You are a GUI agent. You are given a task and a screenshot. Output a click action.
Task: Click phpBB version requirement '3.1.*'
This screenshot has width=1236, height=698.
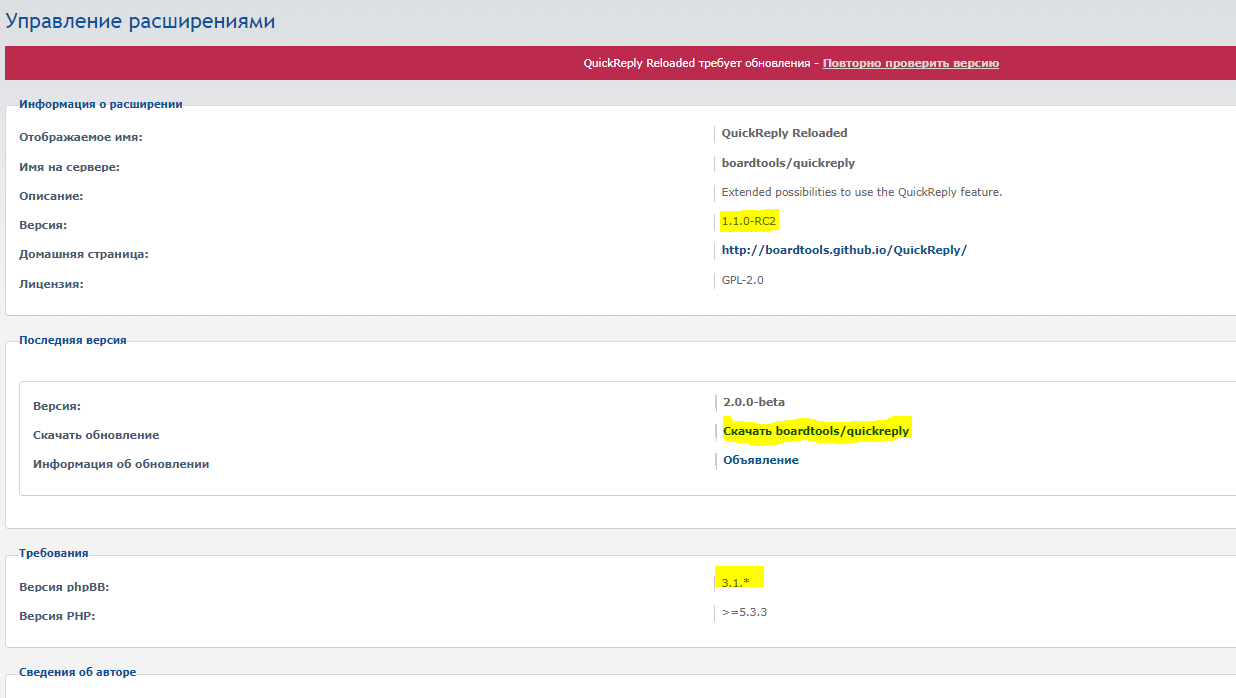pos(735,582)
